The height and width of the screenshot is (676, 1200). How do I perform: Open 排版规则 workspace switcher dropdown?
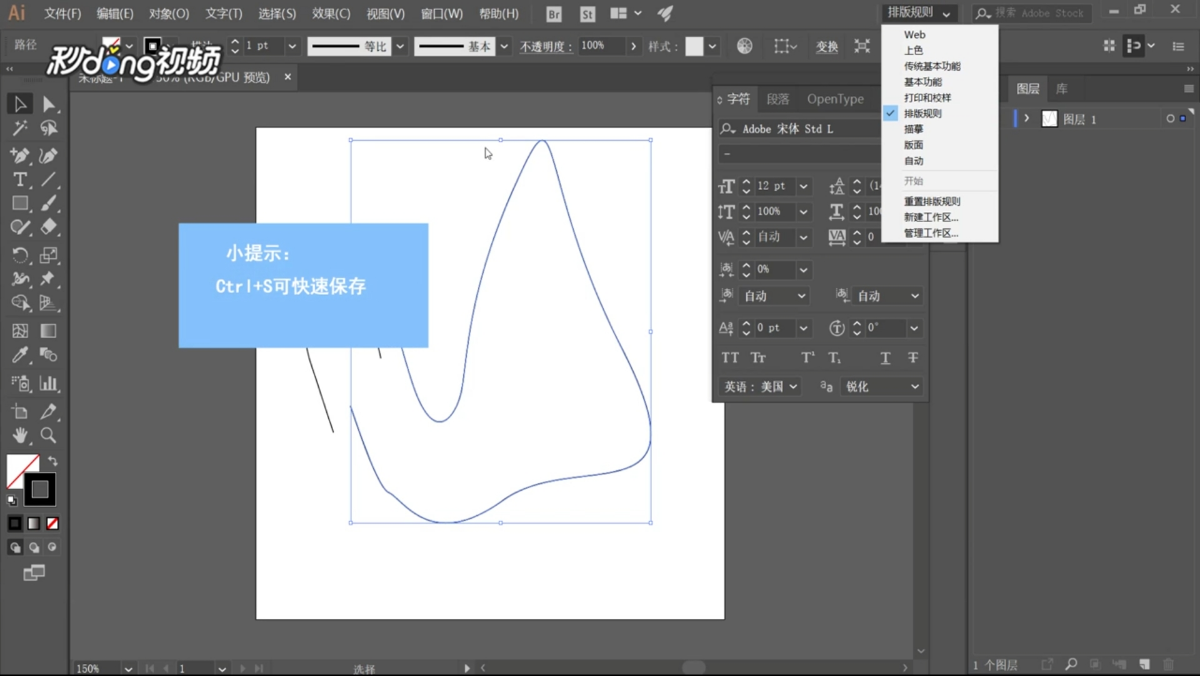[x=920, y=13]
